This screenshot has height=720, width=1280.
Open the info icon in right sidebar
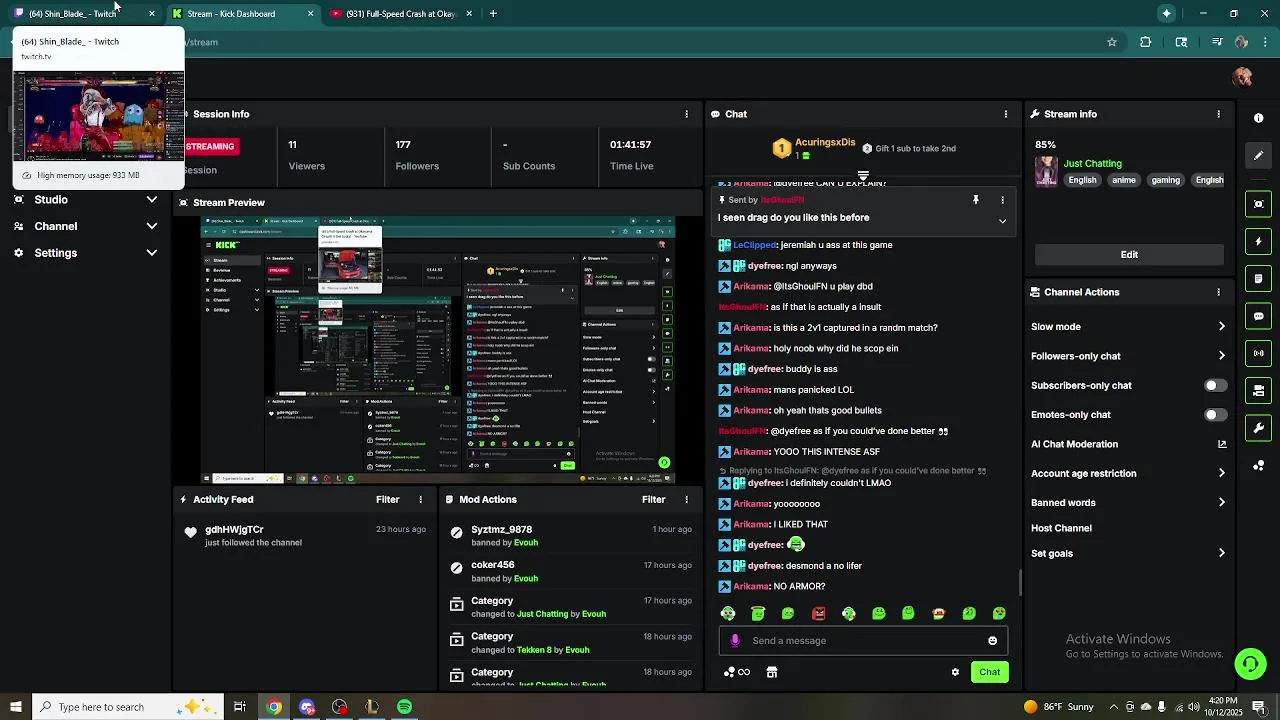coord(1258,118)
